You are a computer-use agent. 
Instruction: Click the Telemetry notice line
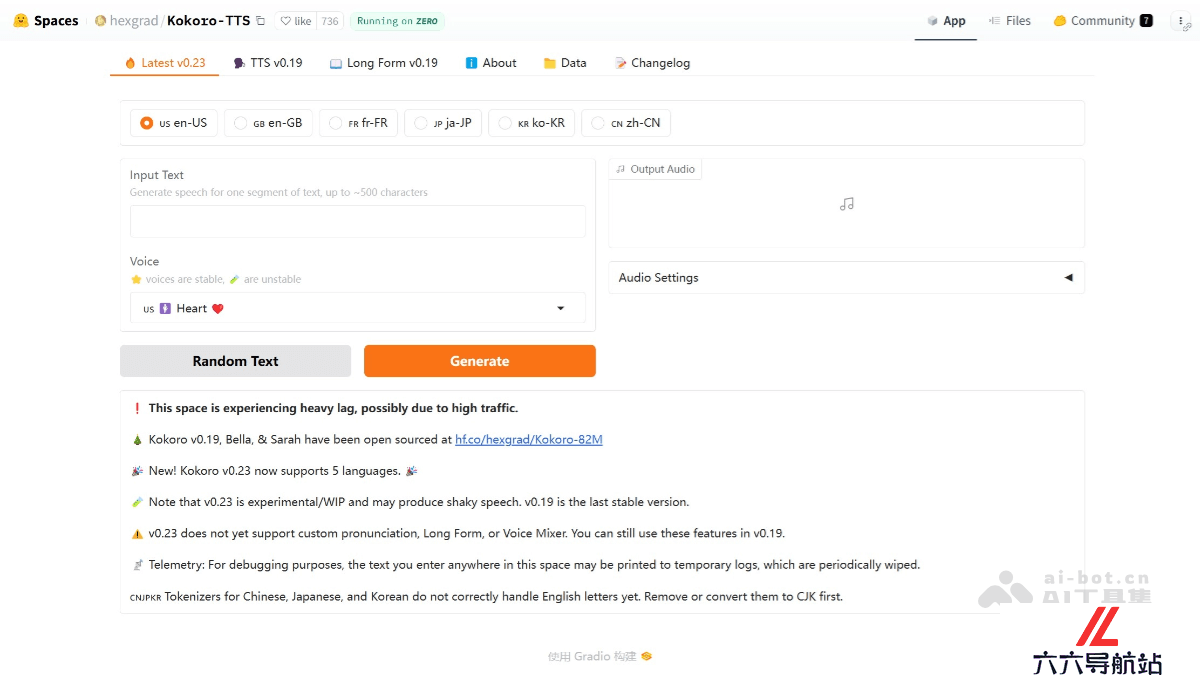pos(526,564)
